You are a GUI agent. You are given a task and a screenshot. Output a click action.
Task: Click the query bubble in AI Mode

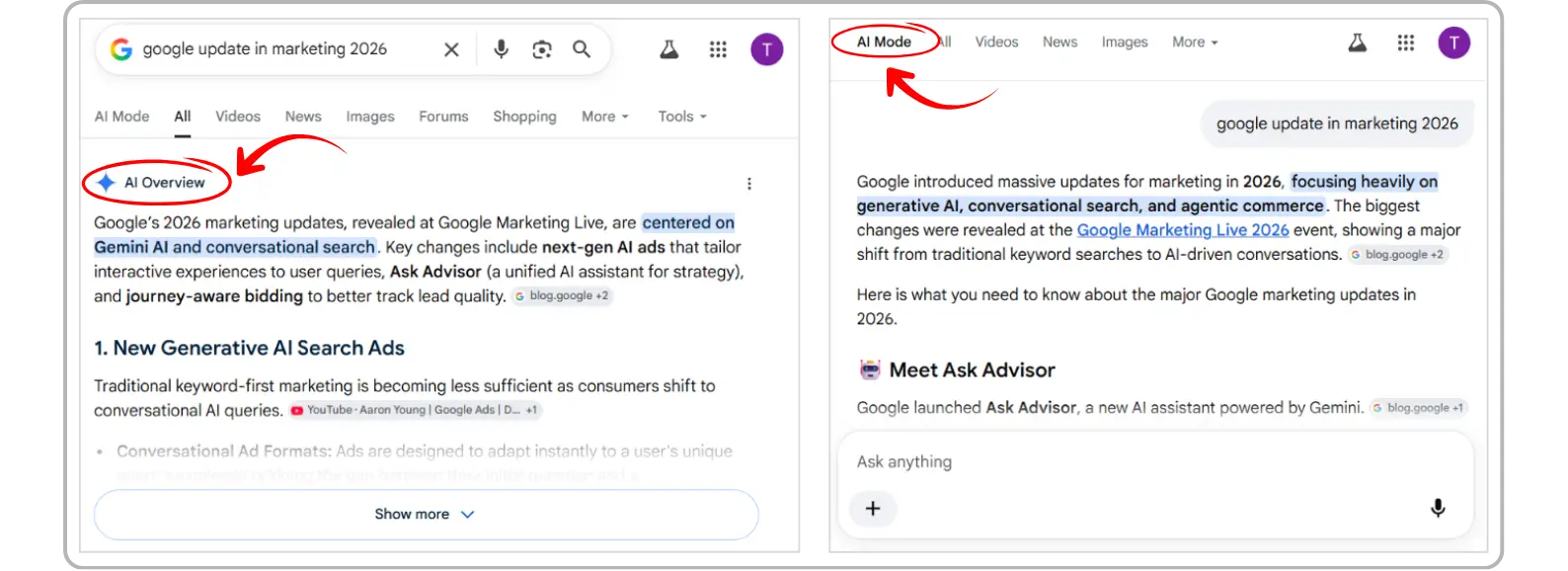(1337, 123)
